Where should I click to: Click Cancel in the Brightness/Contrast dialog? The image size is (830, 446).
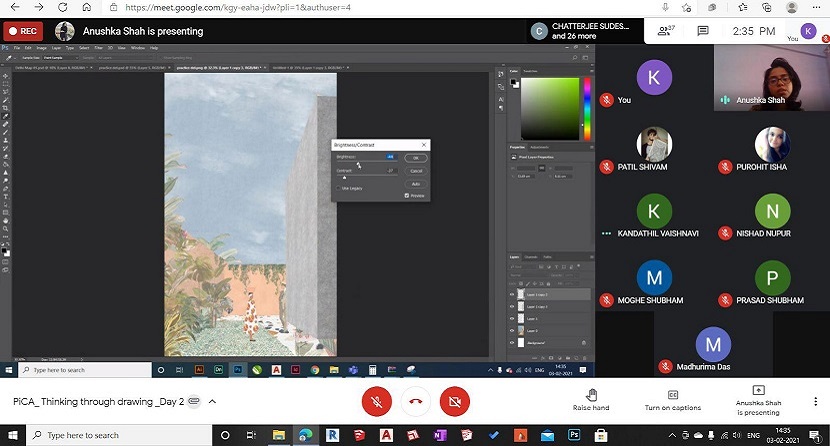(x=416, y=171)
